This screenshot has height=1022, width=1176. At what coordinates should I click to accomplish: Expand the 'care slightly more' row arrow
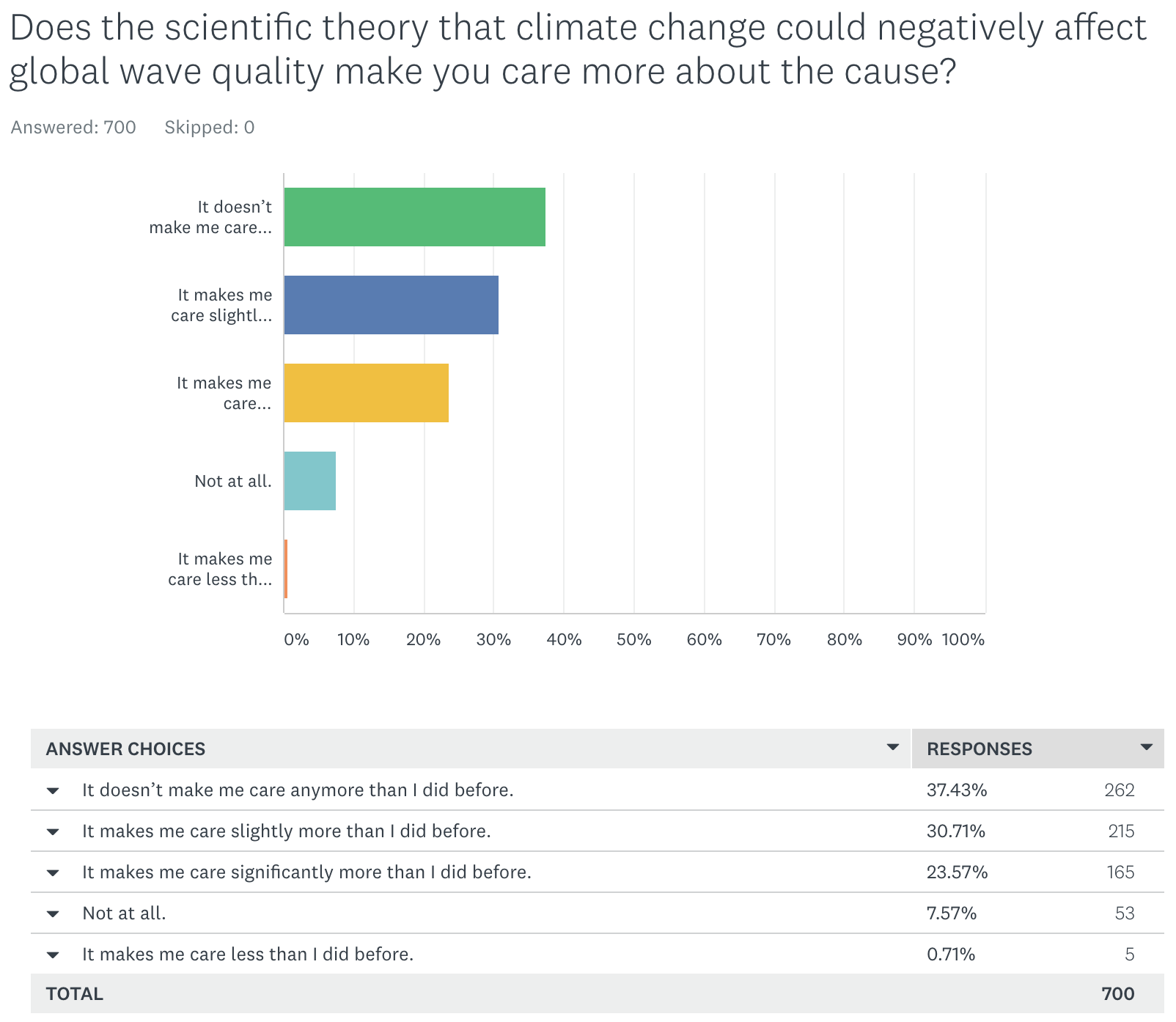click(52, 832)
